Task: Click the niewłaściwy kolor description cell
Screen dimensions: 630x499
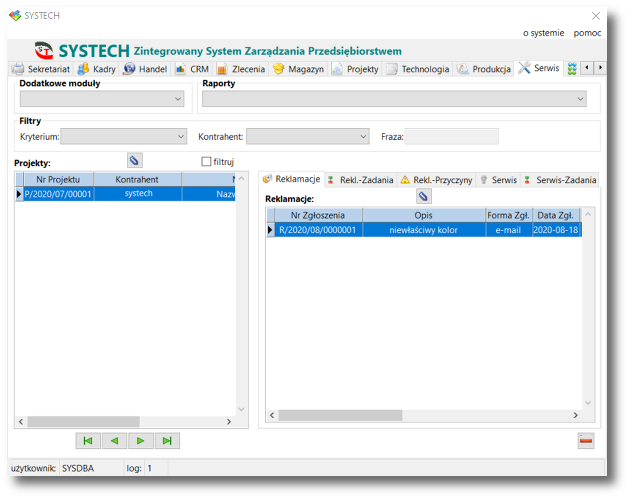Action: point(424,230)
